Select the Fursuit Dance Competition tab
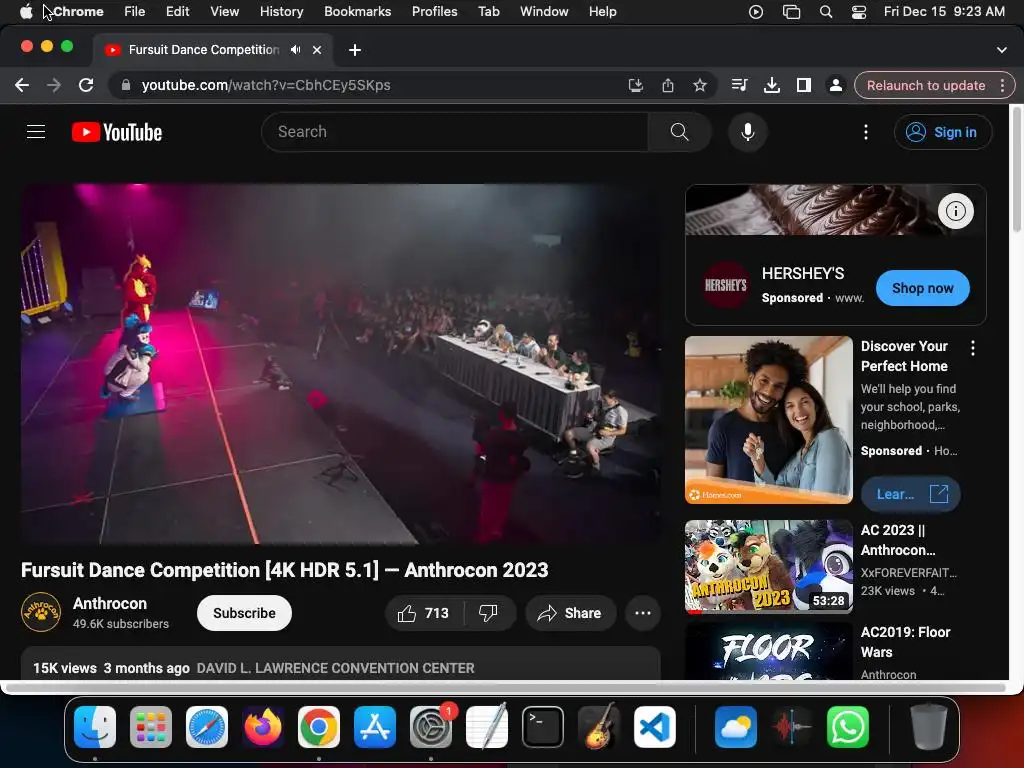Viewport: 1024px width, 768px height. click(x=204, y=50)
